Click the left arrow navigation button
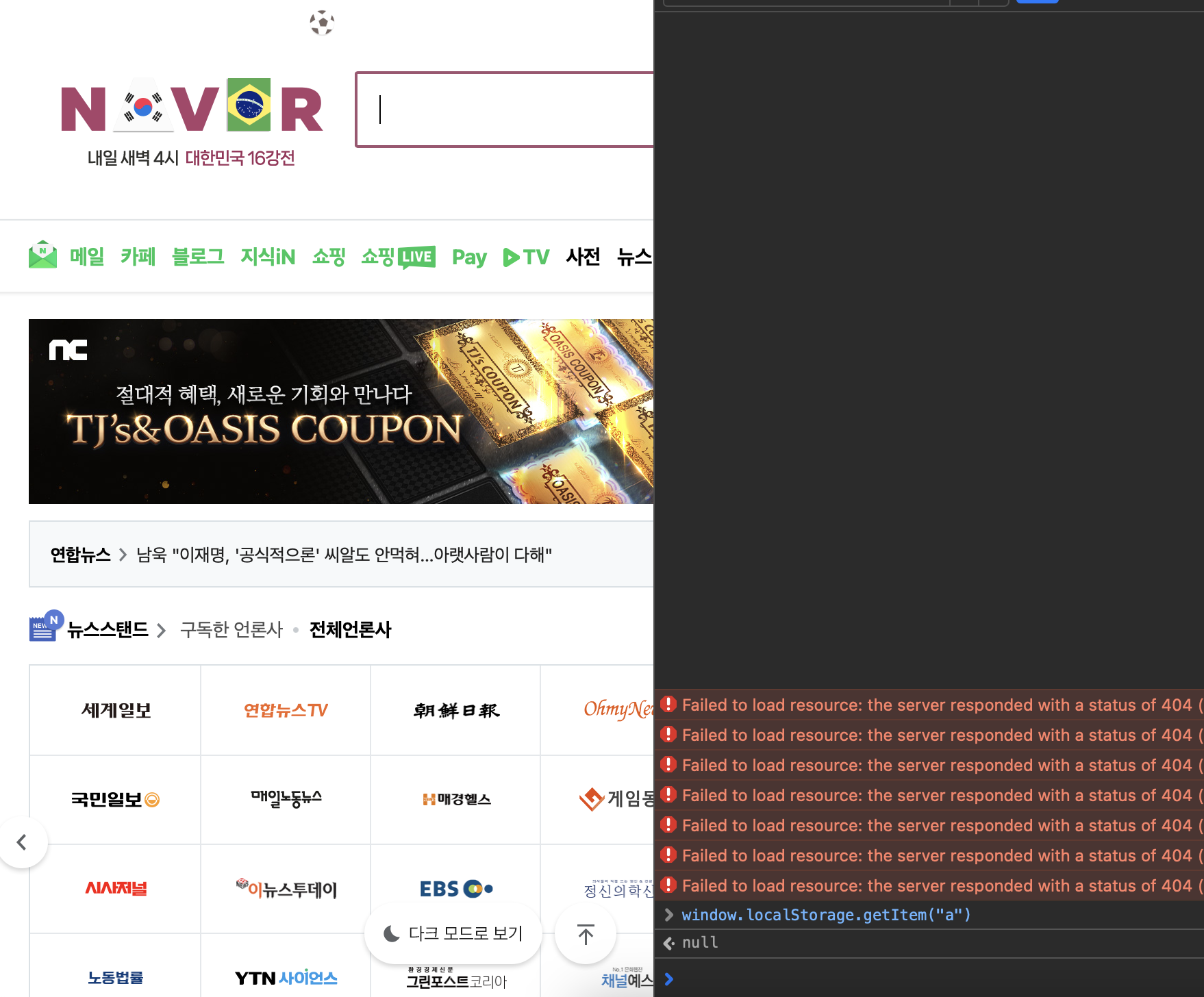Viewport: 1204px width, 997px height. pos(23,842)
